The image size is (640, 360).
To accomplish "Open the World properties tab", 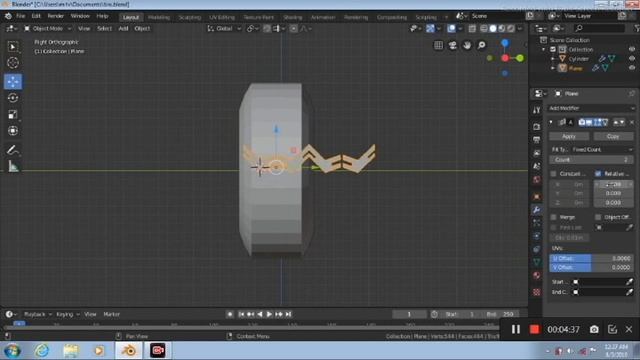I will [x=537, y=180].
